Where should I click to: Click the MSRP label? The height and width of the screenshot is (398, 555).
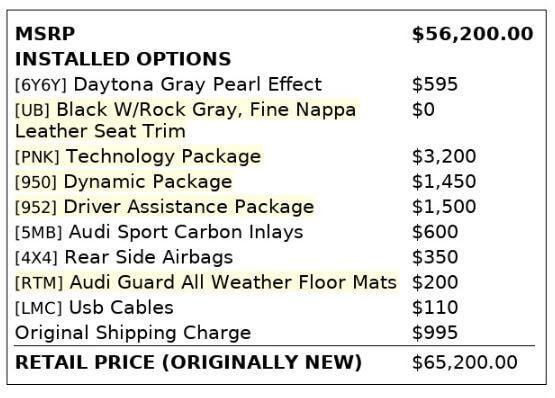point(45,34)
